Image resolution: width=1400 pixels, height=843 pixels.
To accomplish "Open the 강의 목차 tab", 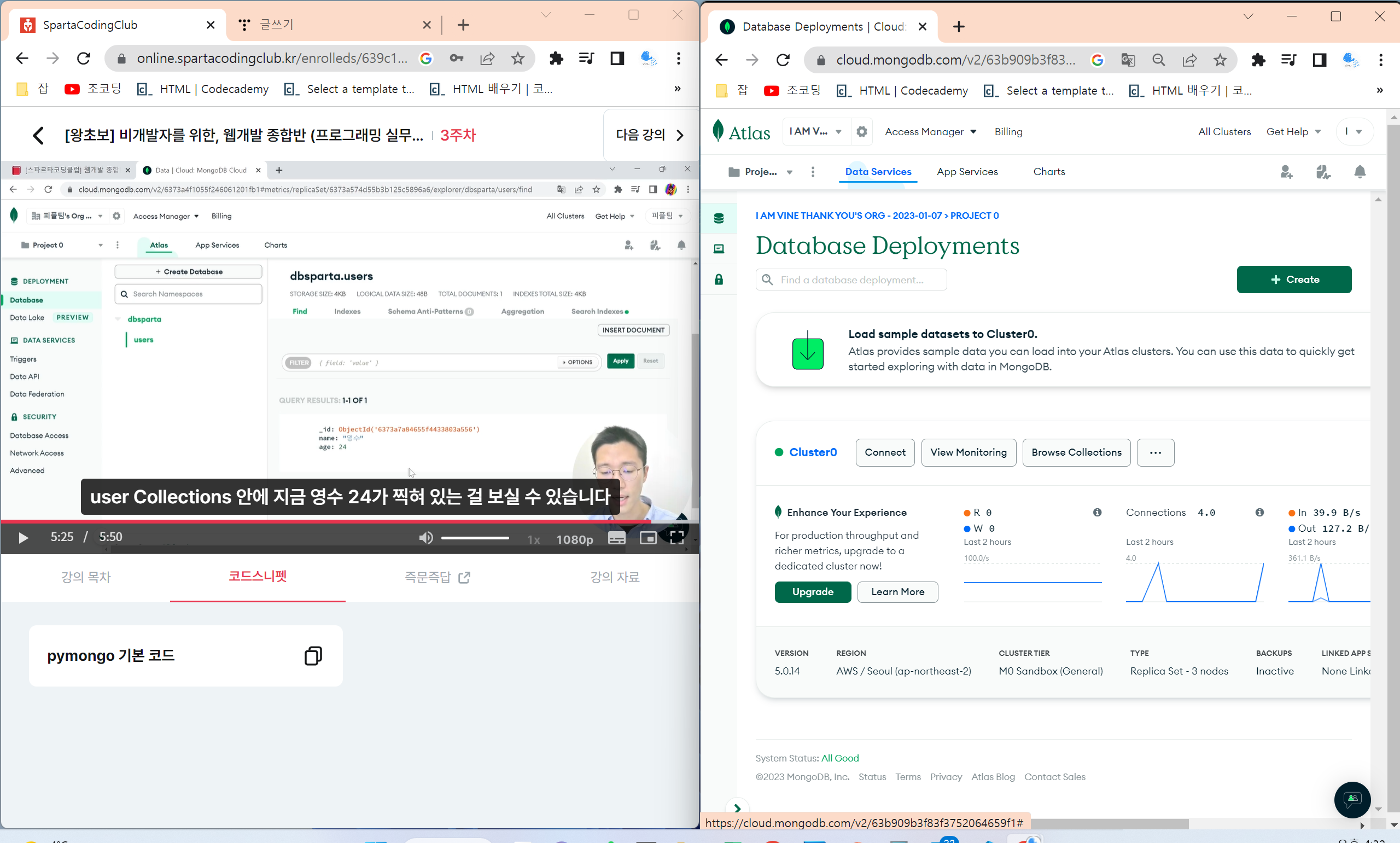I will coord(86,577).
